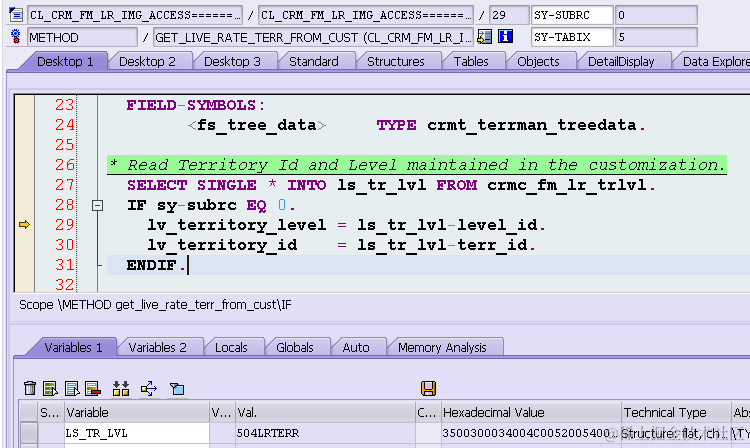Click the method gear icon beside METHOD field

(16, 37)
